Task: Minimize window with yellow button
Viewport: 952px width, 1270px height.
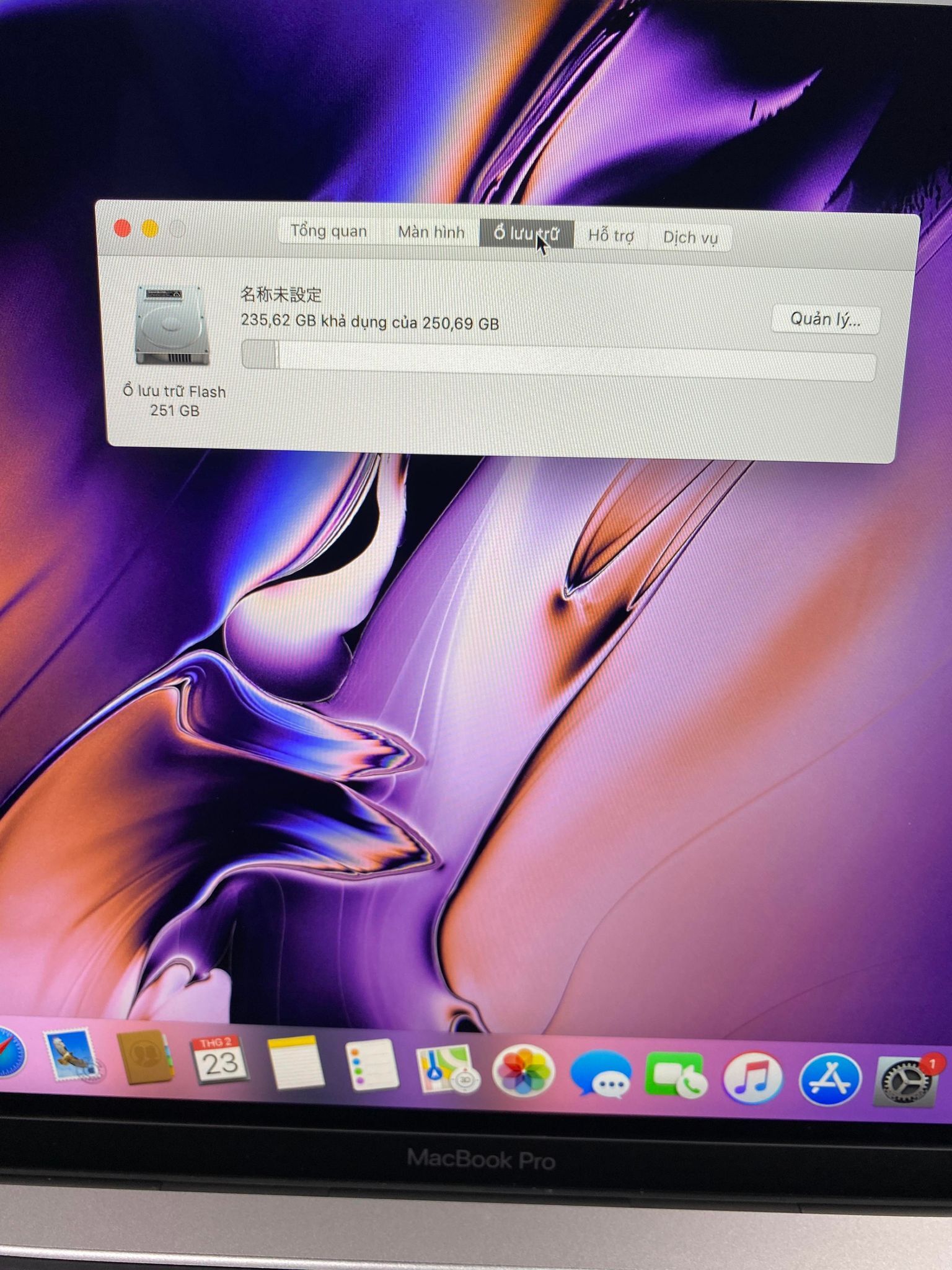Action: point(150,229)
